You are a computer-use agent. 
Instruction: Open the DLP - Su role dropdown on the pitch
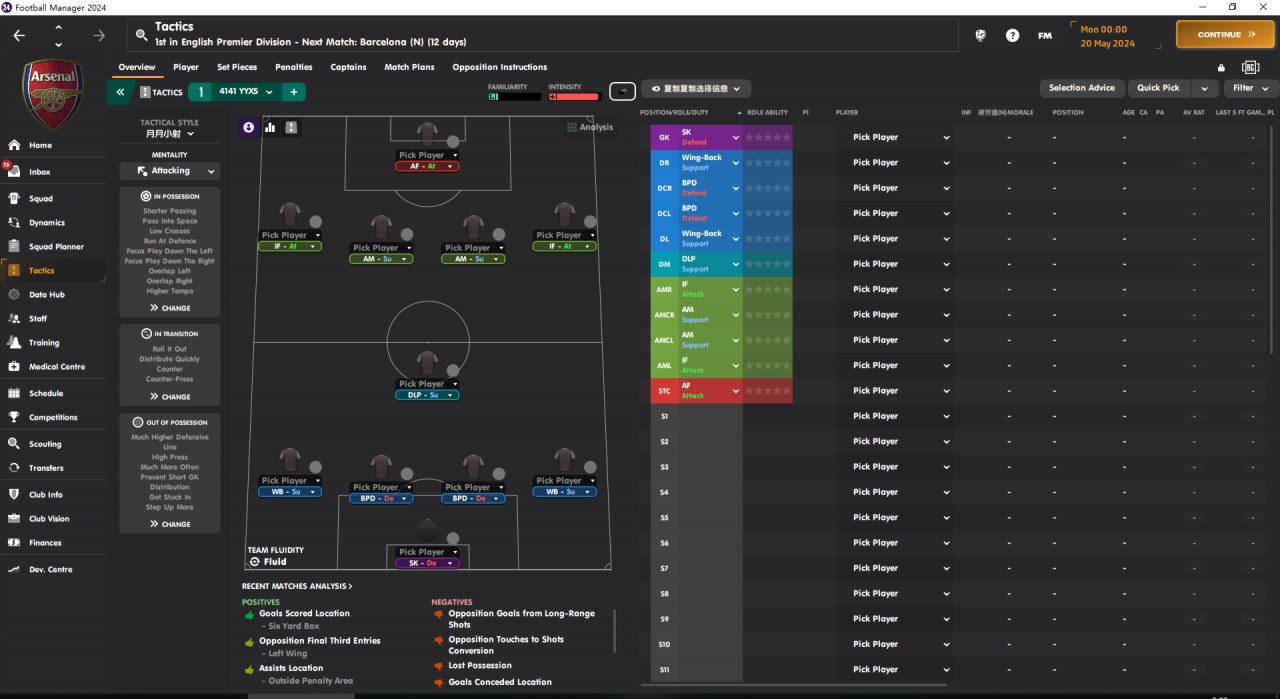[x=427, y=395]
